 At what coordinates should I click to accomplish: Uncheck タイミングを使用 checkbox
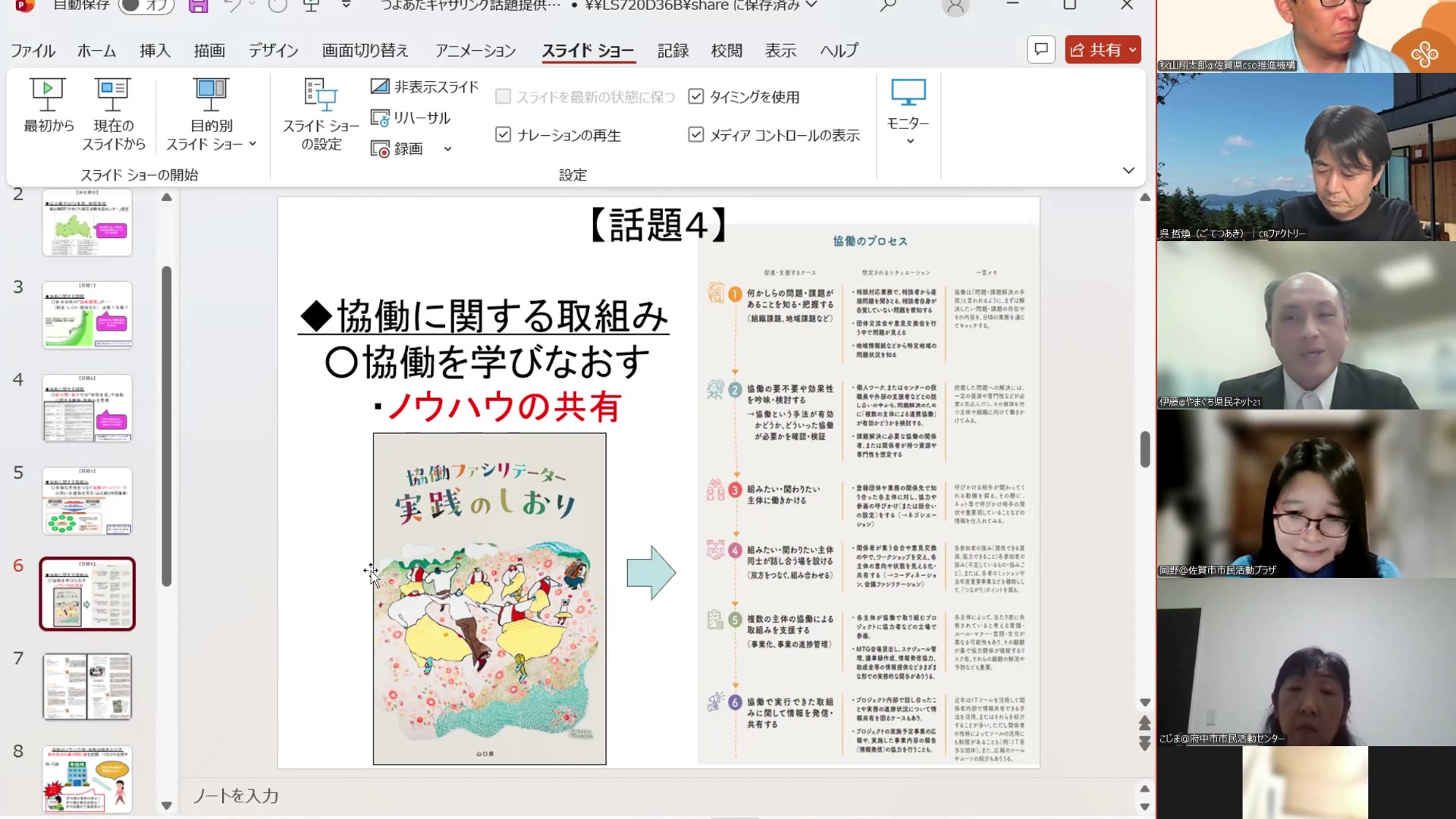[x=695, y=96]
